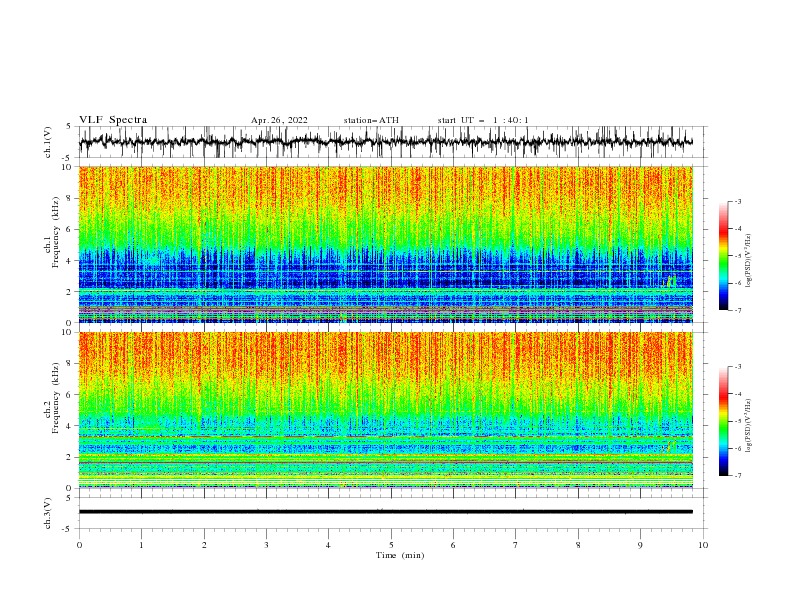The width and height of the screenshot is (792, 612).
Task: Click time axis tick label '1'
Action: (141, 545)
